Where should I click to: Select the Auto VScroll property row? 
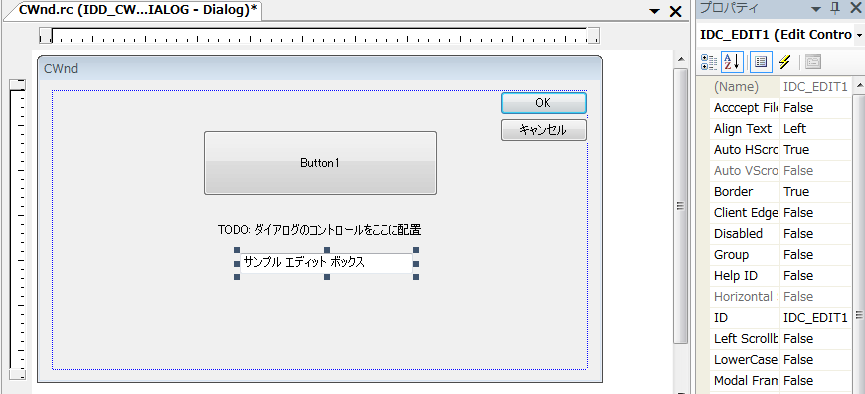point(781,171)
